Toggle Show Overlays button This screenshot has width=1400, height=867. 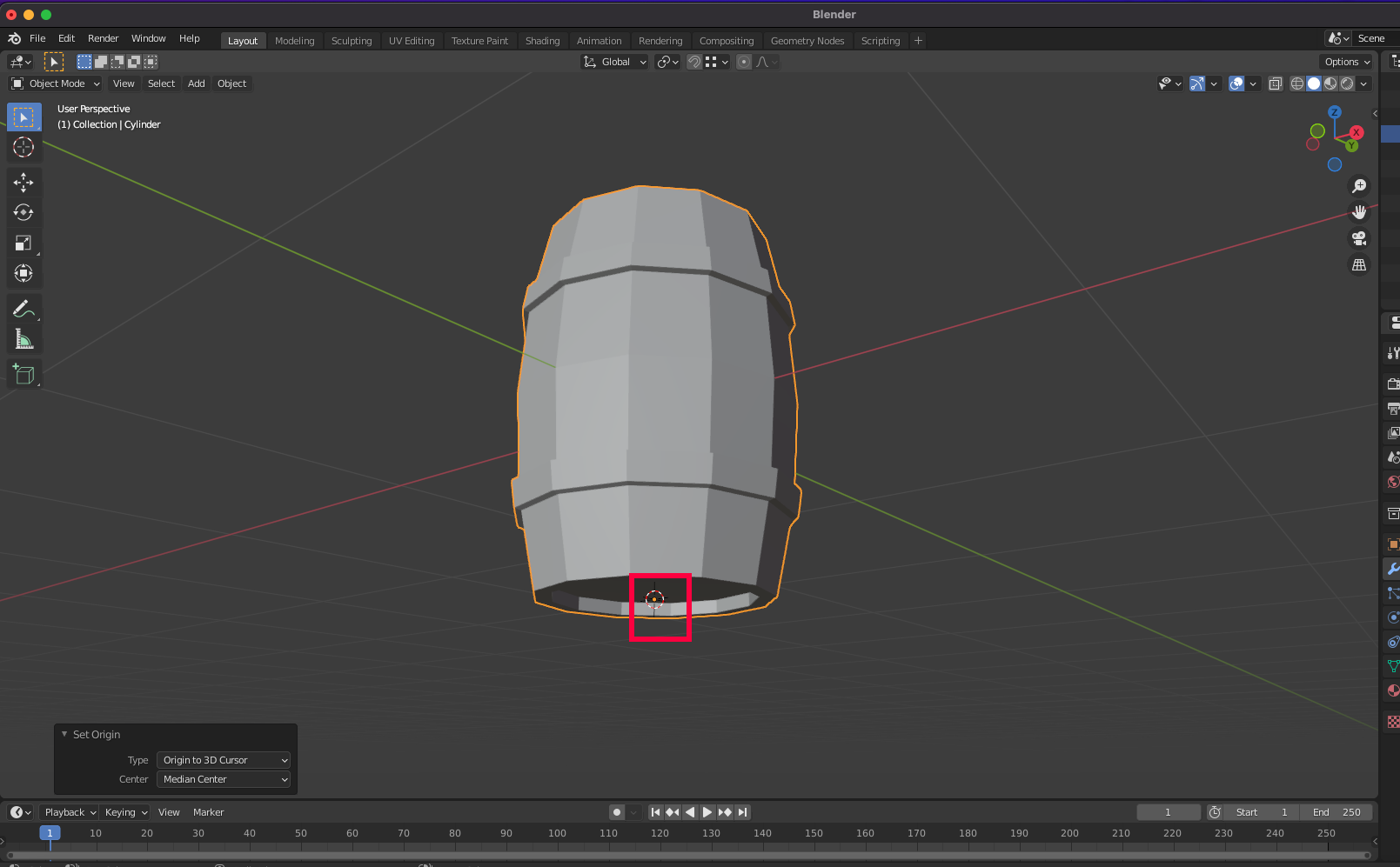[x=1236, y=83]
